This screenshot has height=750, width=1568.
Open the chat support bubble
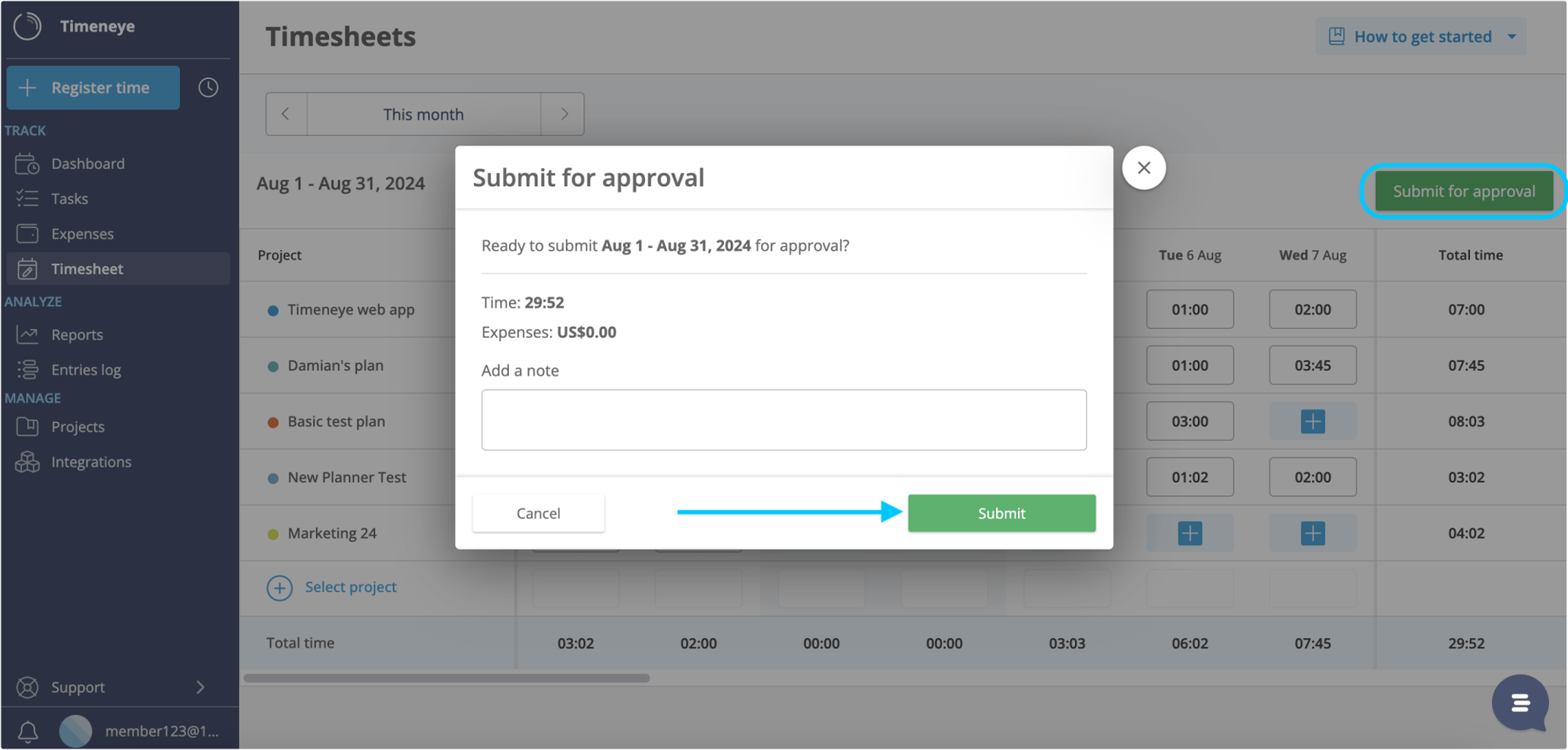pyautogui.click(x=1520, y=704)
